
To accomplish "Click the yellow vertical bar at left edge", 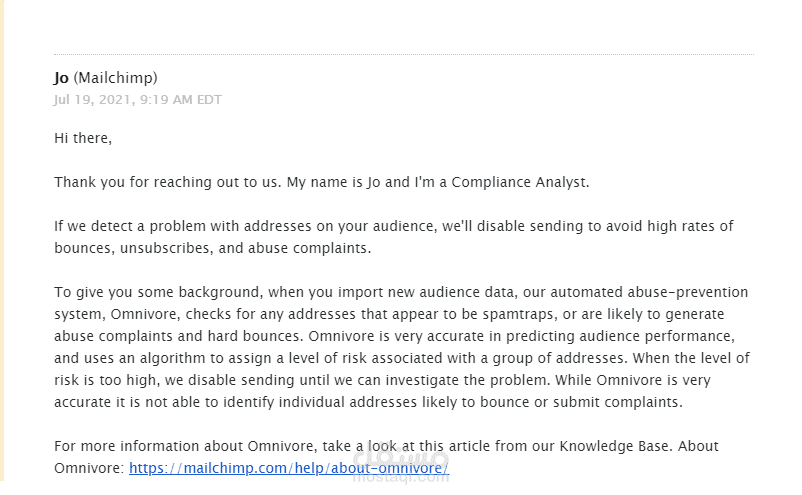I will (2, 240).
